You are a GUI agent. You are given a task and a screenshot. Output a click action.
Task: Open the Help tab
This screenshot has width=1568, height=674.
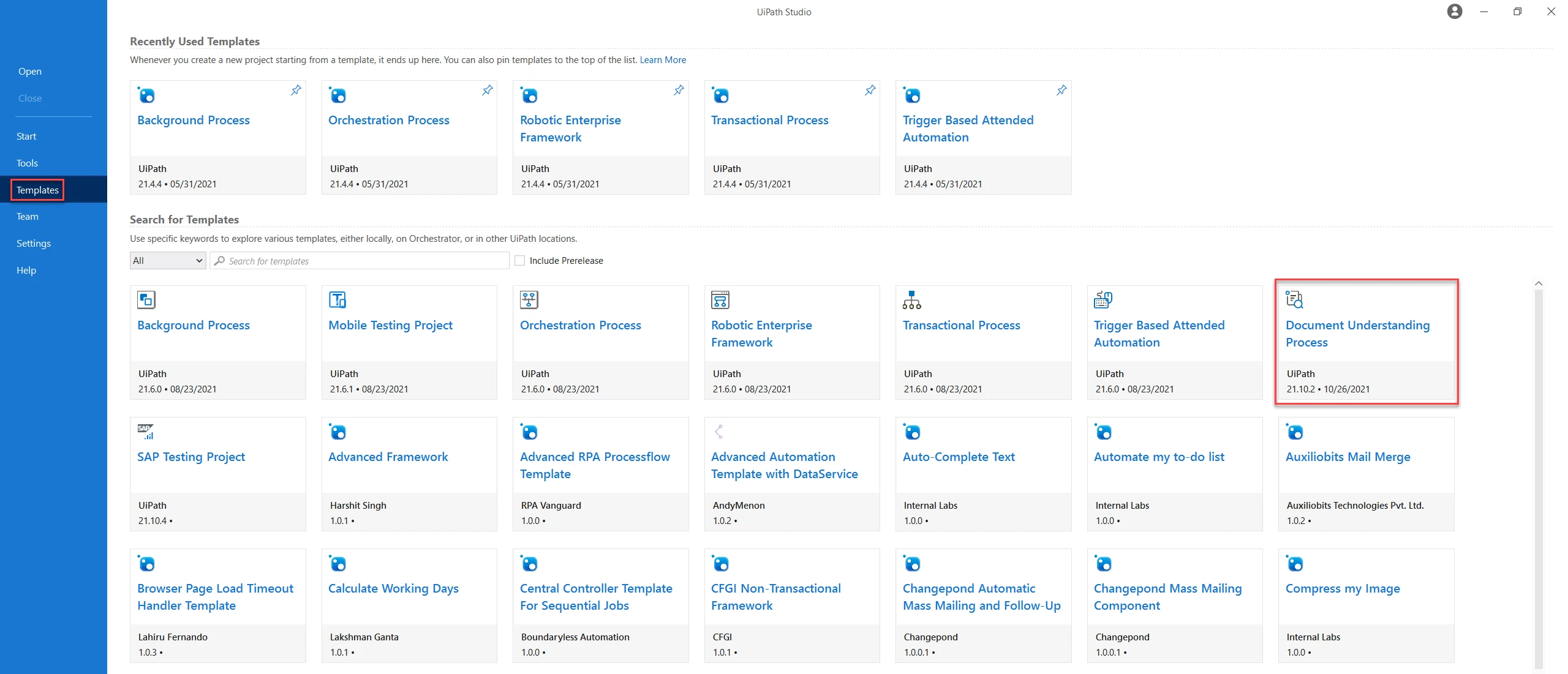point(26,271)
